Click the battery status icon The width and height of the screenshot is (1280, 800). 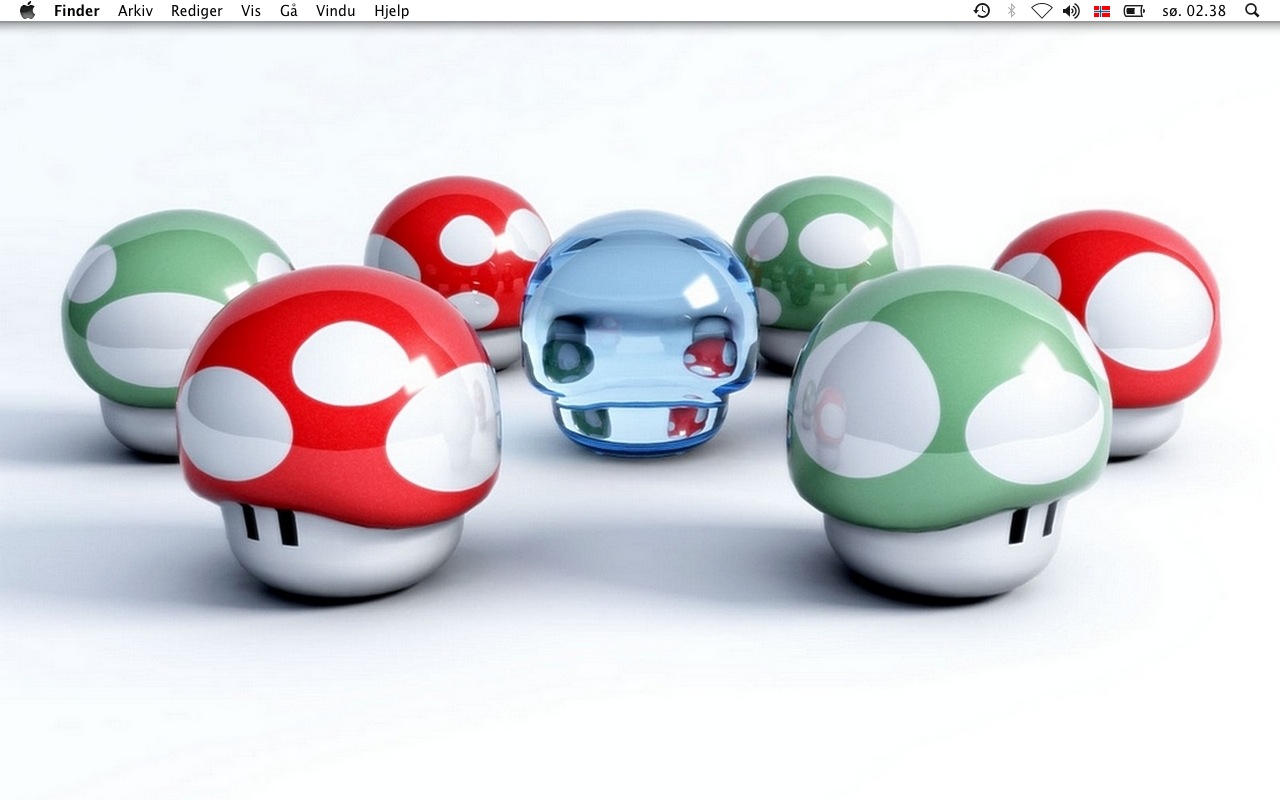tap(1134, 11)
